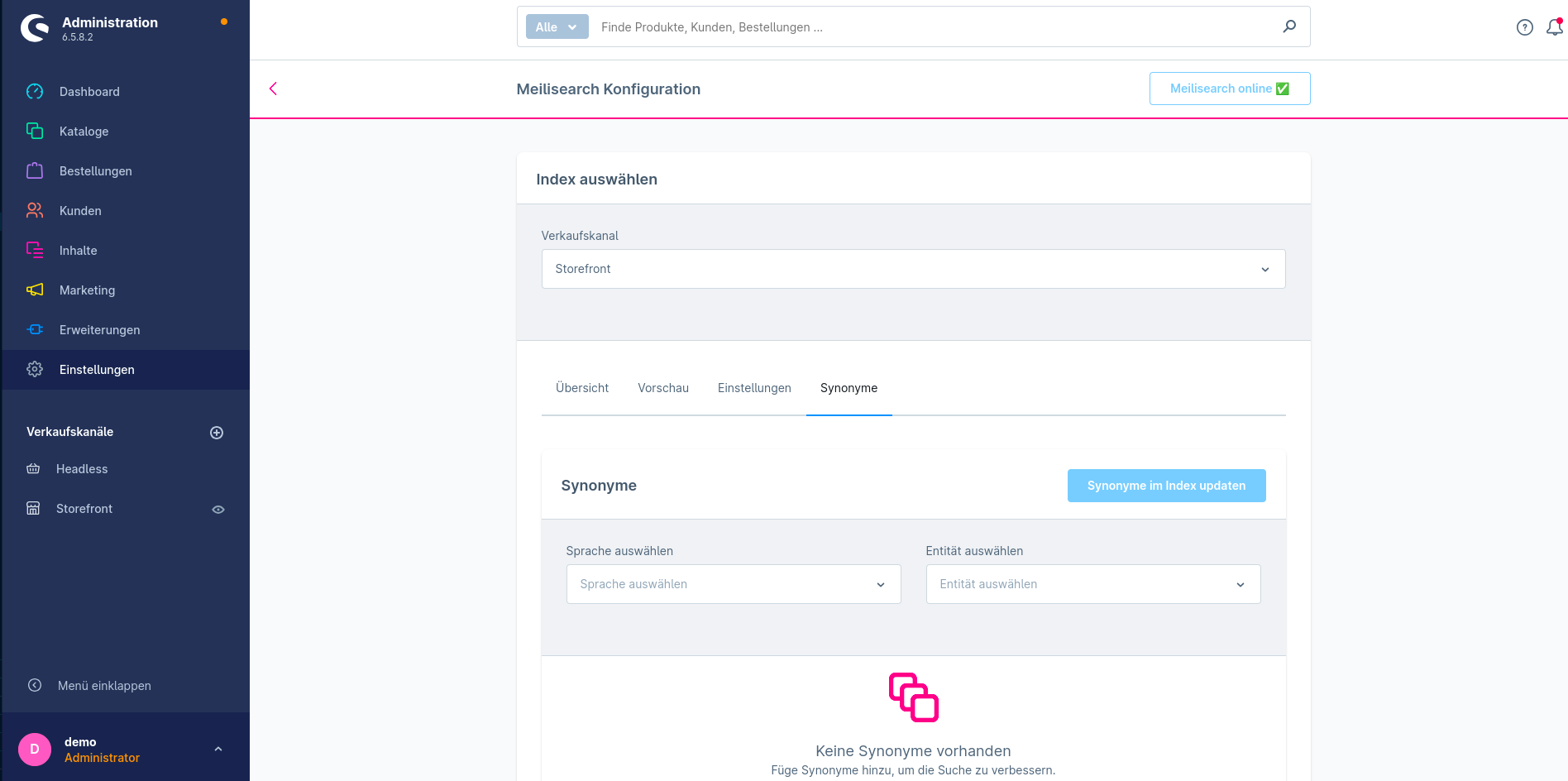The image size is (1568, 781).
Task: Open the Sprache auswählen dropdown
Action: pyautogui.click(x=734, y=584)
